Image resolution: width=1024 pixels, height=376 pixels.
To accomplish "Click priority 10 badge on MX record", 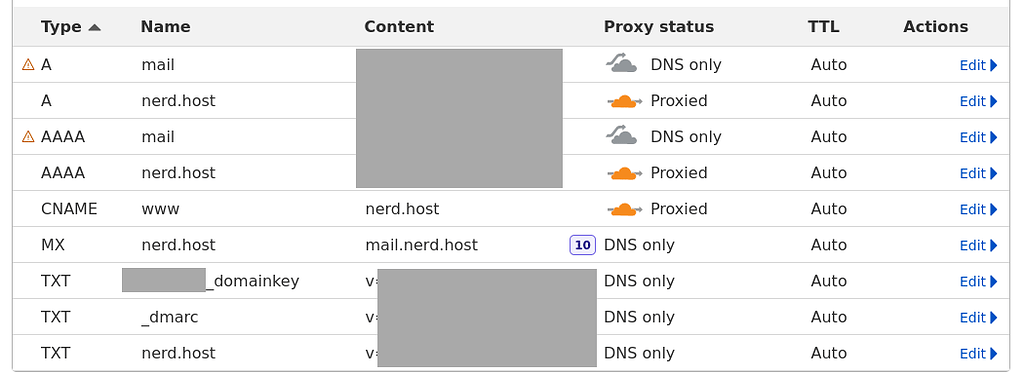I will pyautogui.click(x=583, y=245).
